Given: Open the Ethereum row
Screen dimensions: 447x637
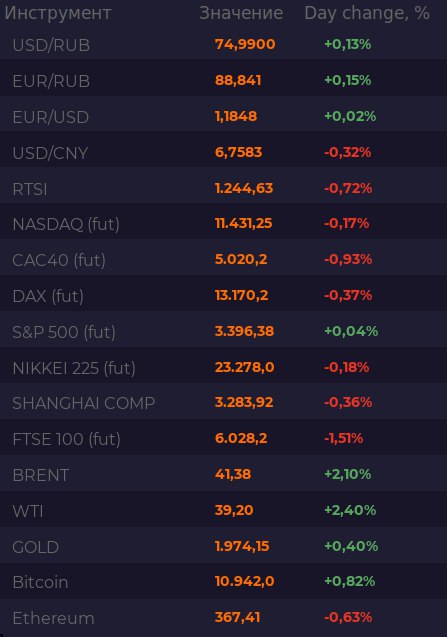Looking at the screenshot, I should [x=224, y=618].
